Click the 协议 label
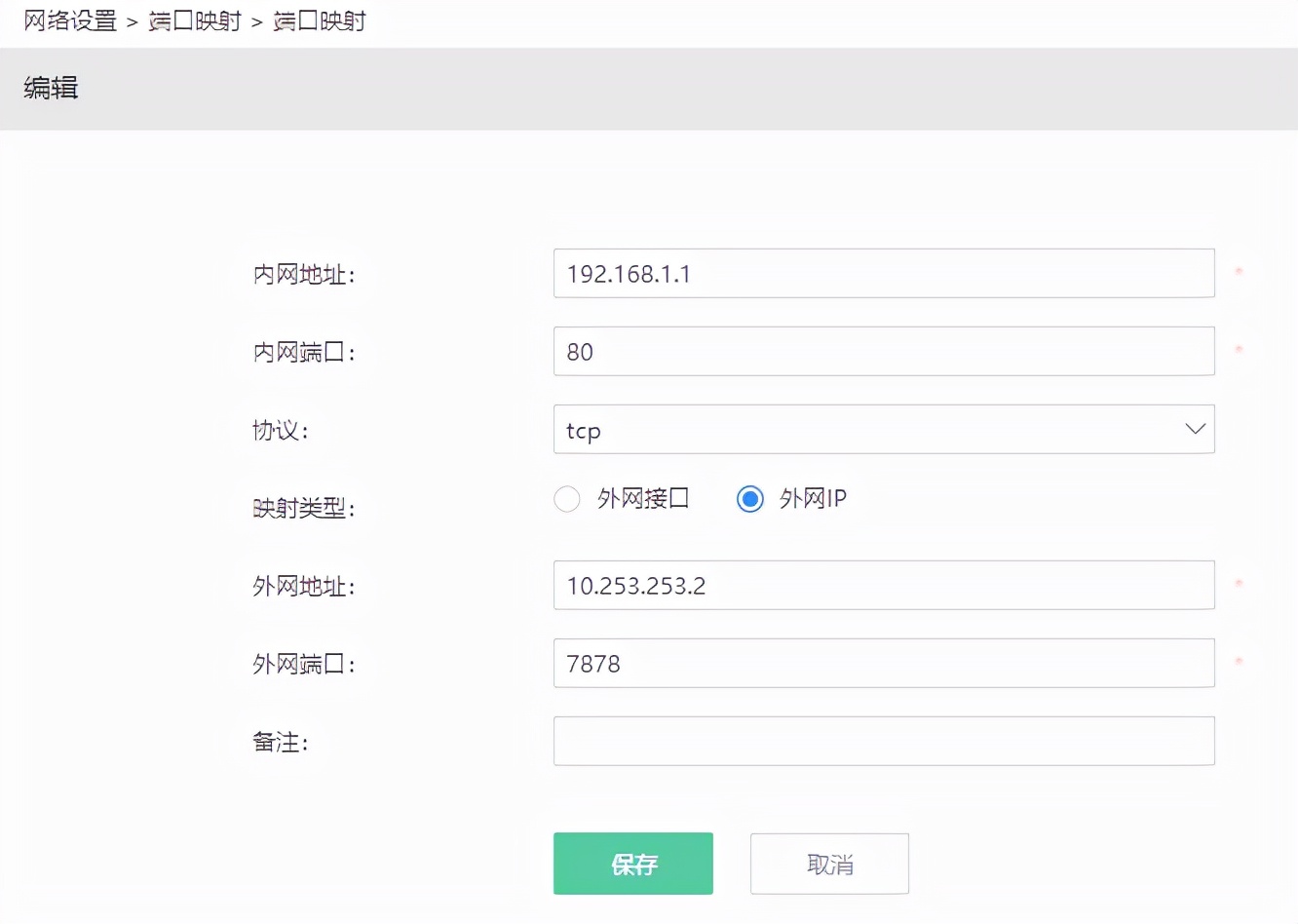This screenshot has height=924, width=1298. pos(280,431)
